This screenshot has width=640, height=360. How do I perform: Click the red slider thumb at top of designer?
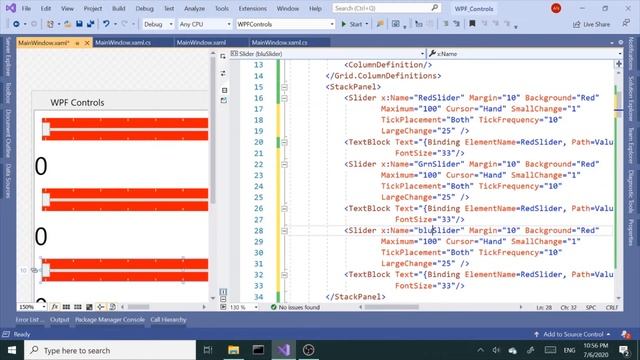point(46,129)
